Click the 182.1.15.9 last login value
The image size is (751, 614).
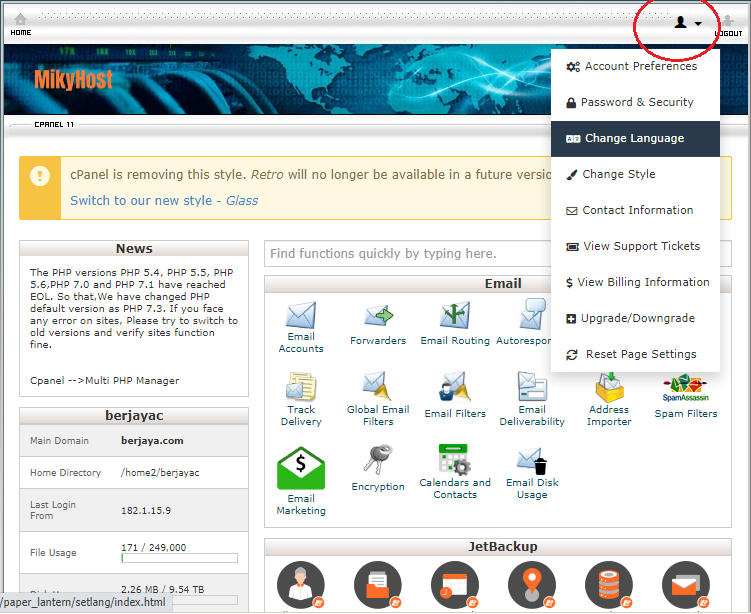coord(146,511)
